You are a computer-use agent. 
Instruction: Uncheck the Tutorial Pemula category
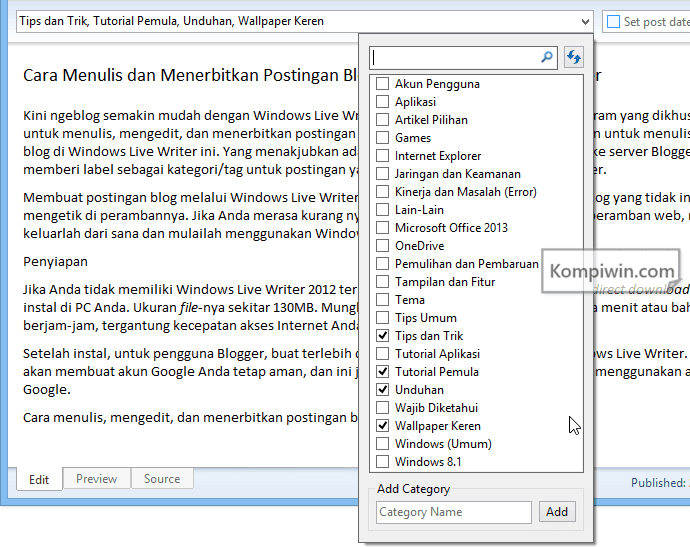(x=382, y=372)
